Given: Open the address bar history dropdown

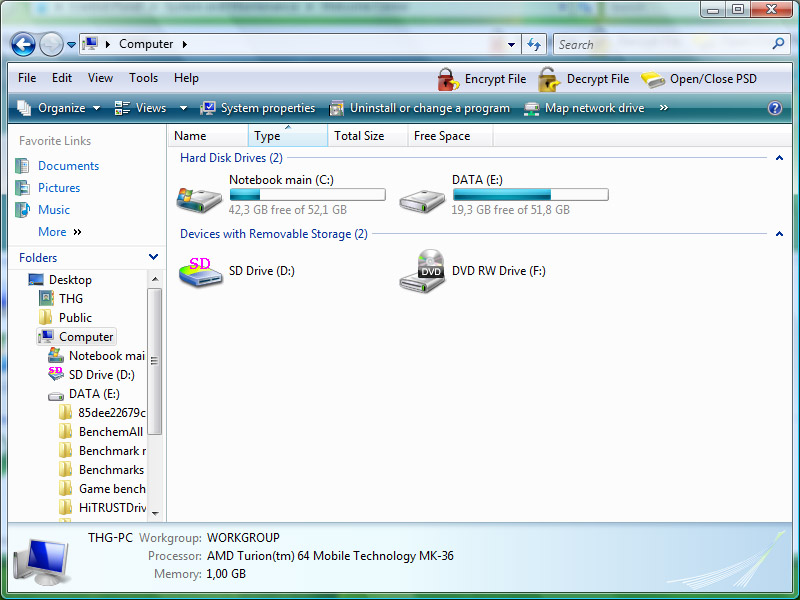Looking at the screenshot, I should coord(511,44).
